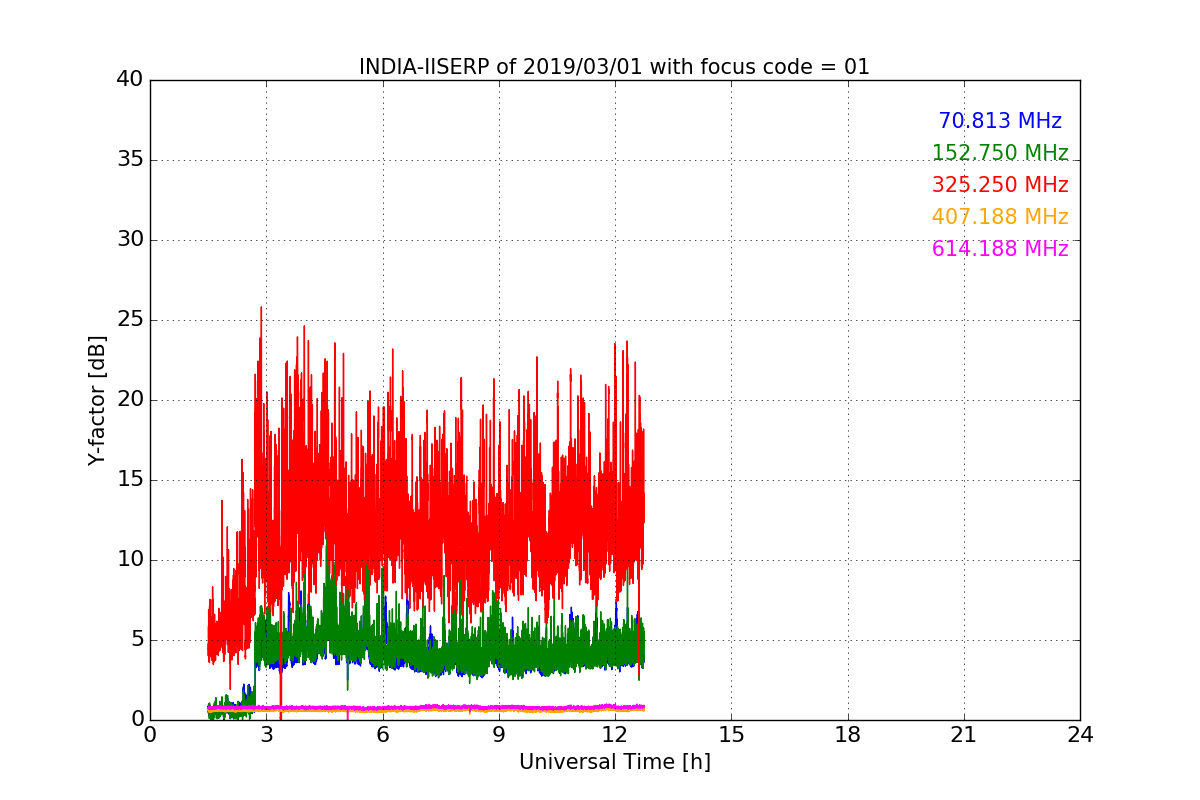The height and width of the screenshot is (800, 1200).
Task: Click the Y-factor [dB] axis label
Action: (97, 400)
